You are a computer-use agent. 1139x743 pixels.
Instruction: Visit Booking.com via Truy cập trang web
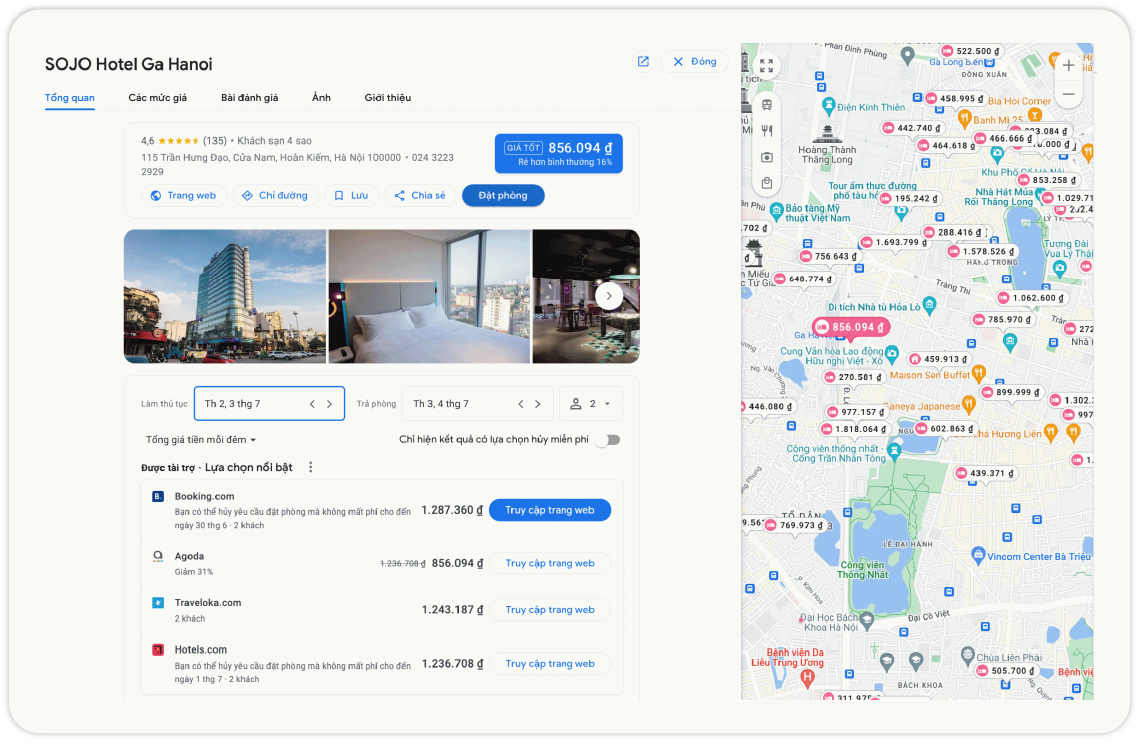[550, 511]
